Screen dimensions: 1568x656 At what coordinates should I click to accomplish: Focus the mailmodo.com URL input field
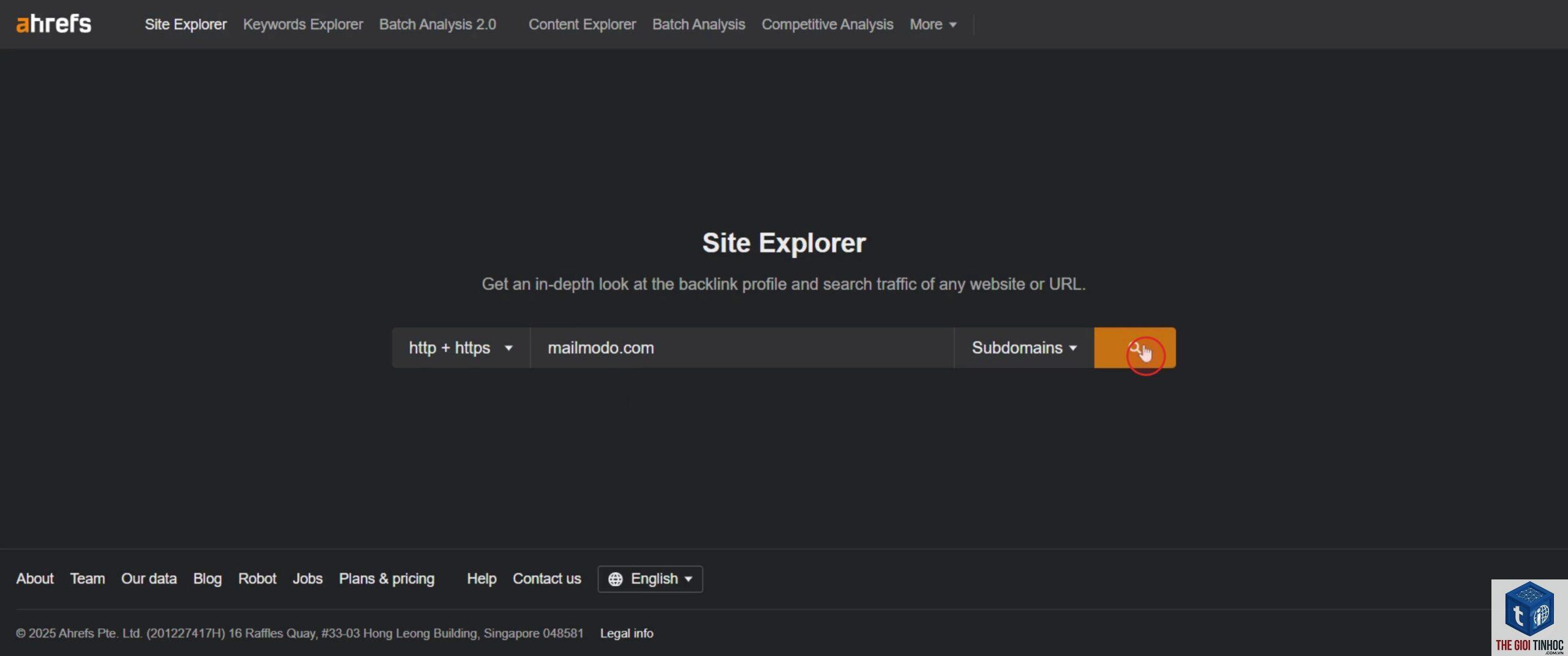(742, 348)
